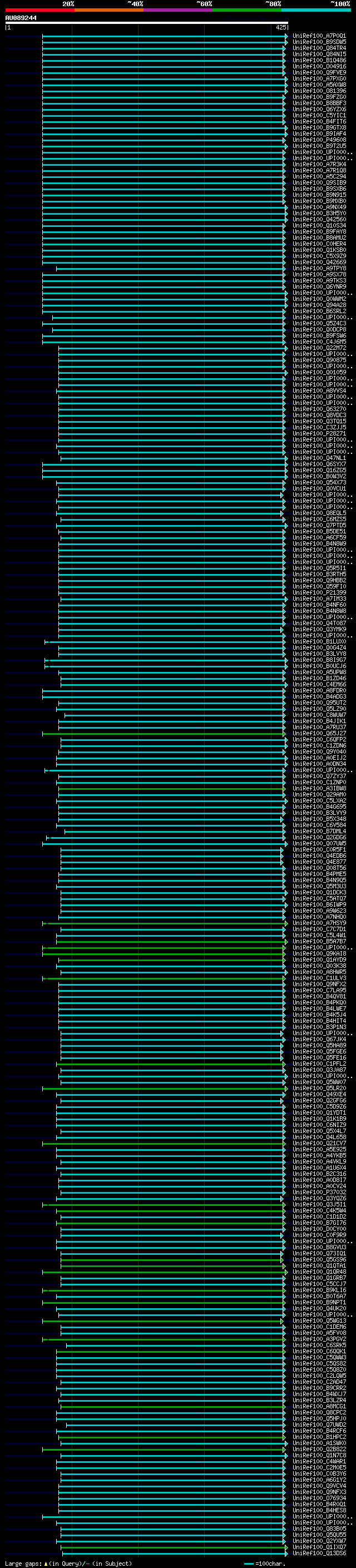This screenshot has width=356, height=1568.
Task: Click hit label UniRef100_C2AD47
Action: click(x=319, y=1382)
